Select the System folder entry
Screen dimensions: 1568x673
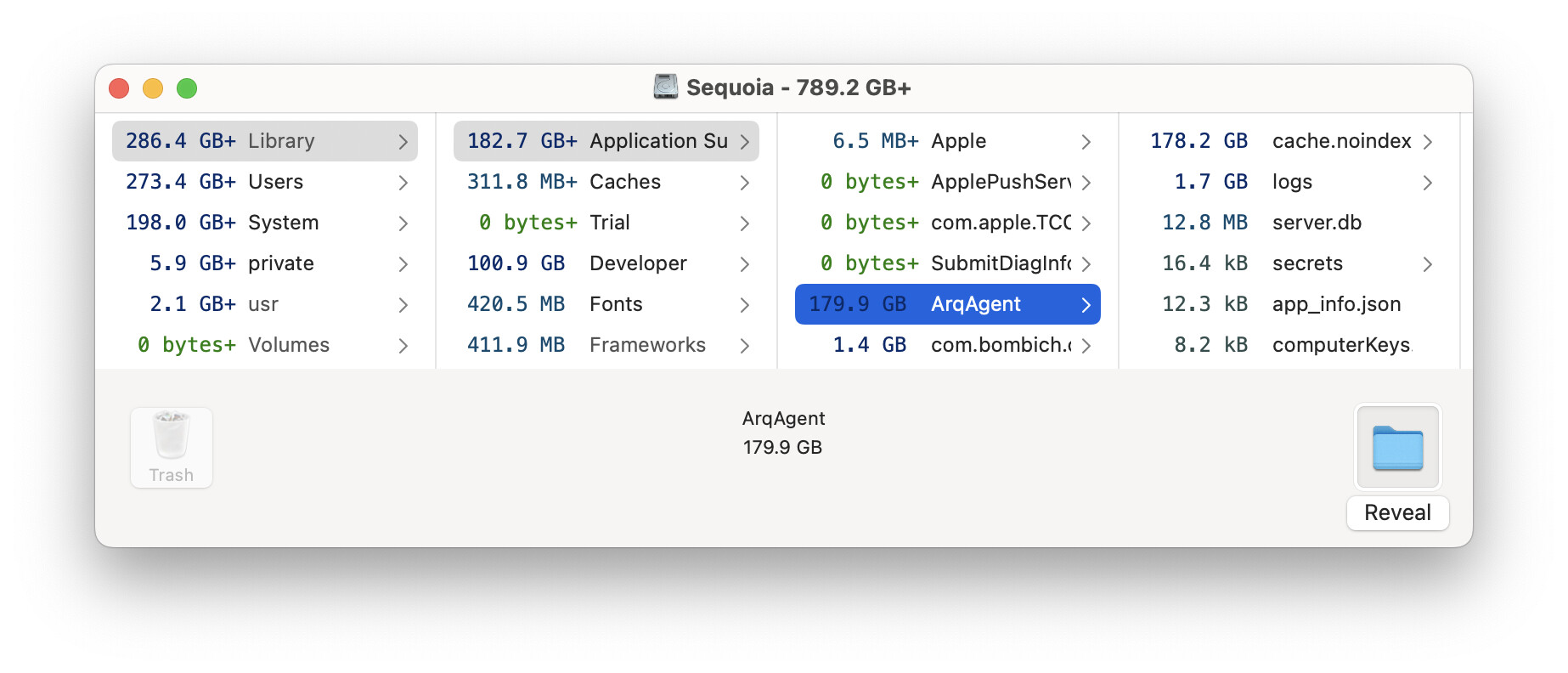(264, 223)
